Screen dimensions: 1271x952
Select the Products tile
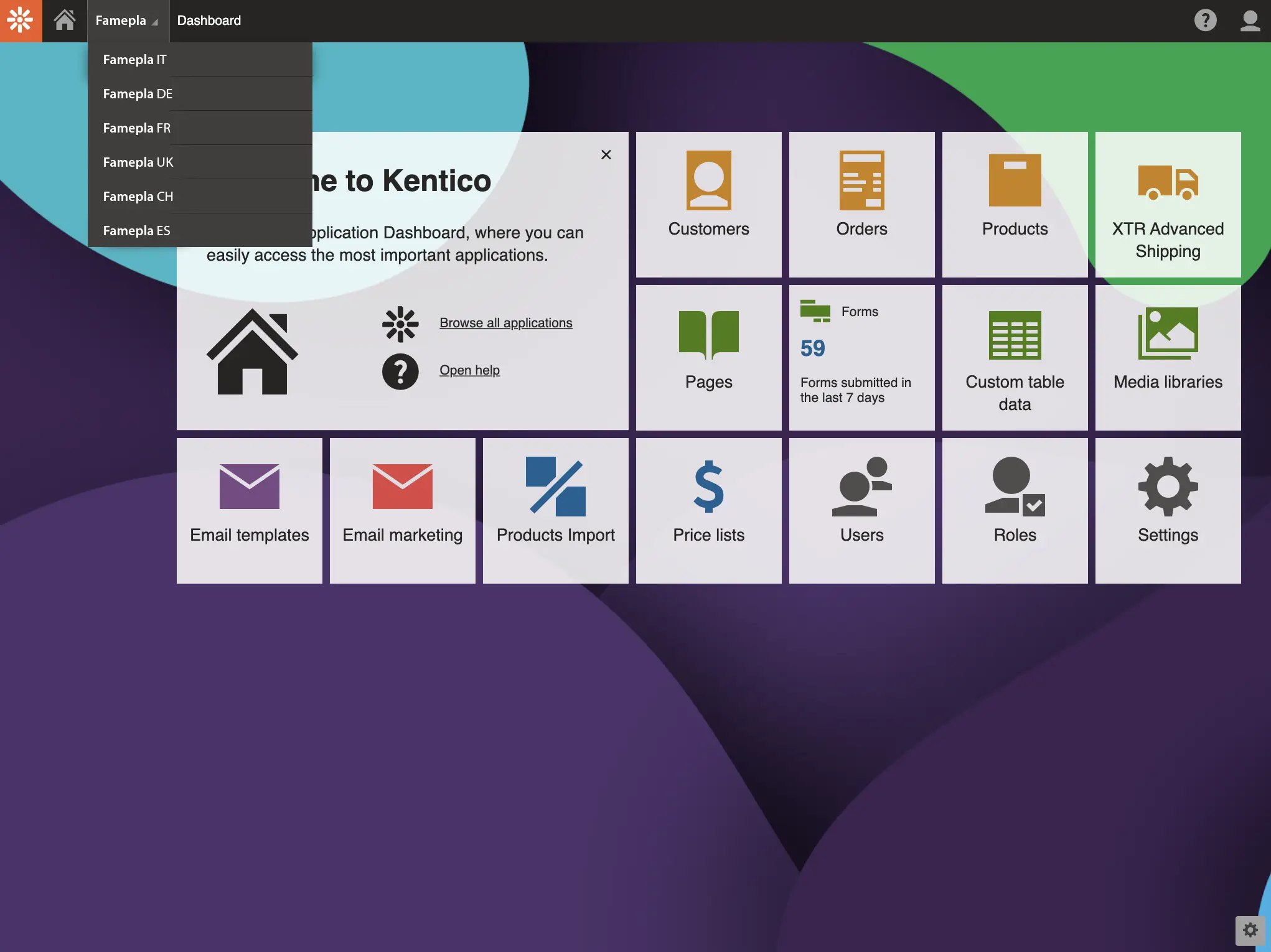(1015, 204)
